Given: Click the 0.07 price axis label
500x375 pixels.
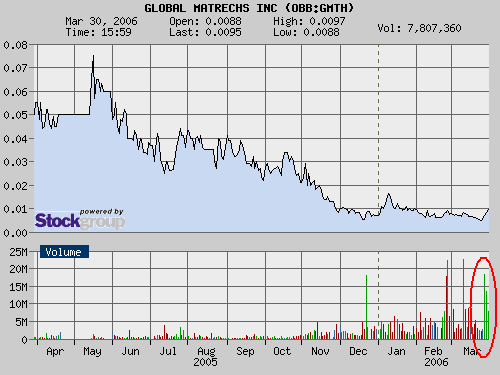Looking at the screenshot, I should [15, 68].
